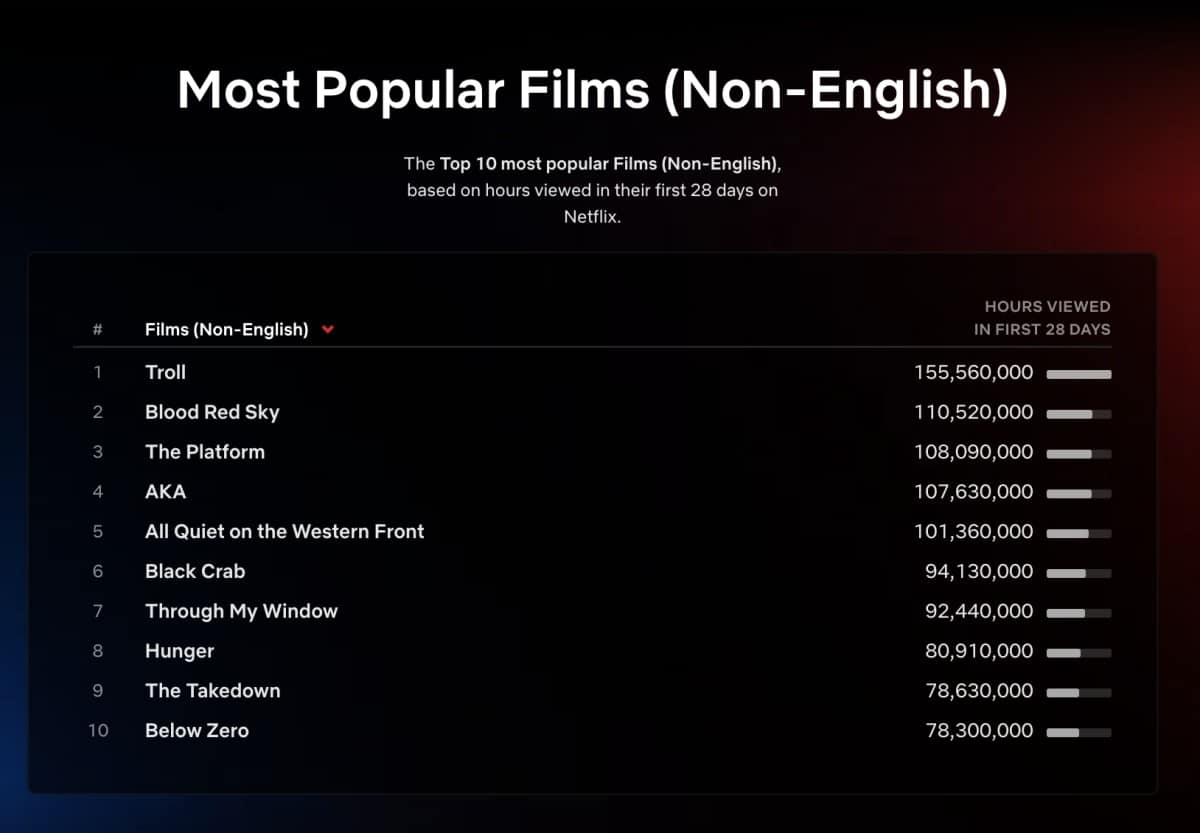Click the rank number 10
The height and width of the screenshot is (833, 1200).
[98, 731]
